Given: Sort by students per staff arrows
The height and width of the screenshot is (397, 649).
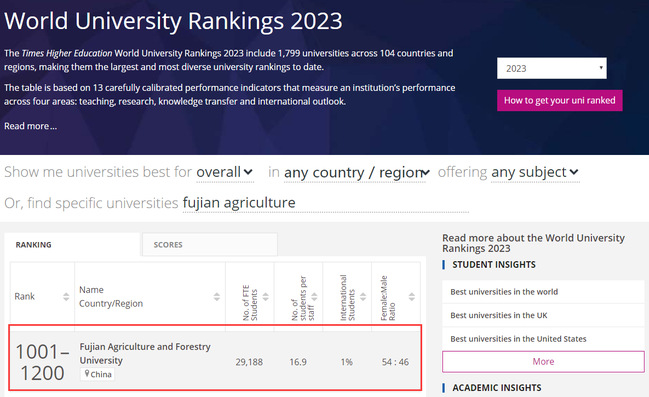Looking at the screenshot, I should tap(314, 296).
